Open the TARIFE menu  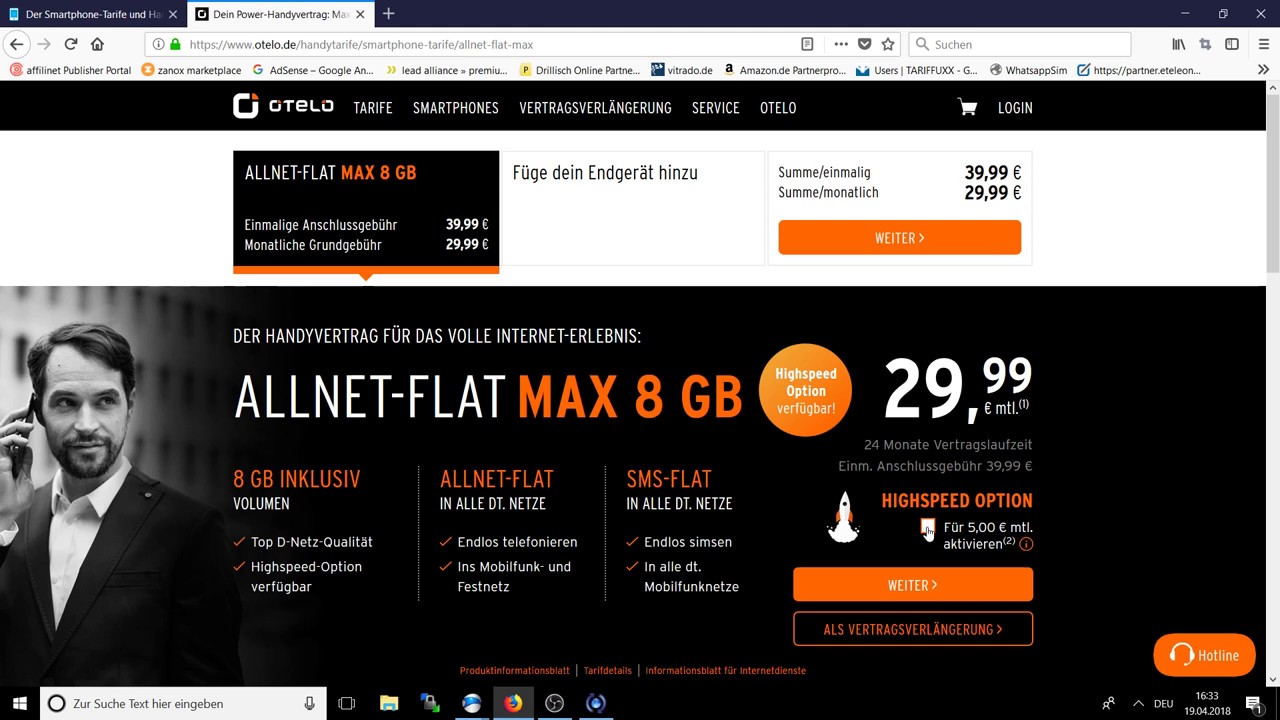coord(373,108)
